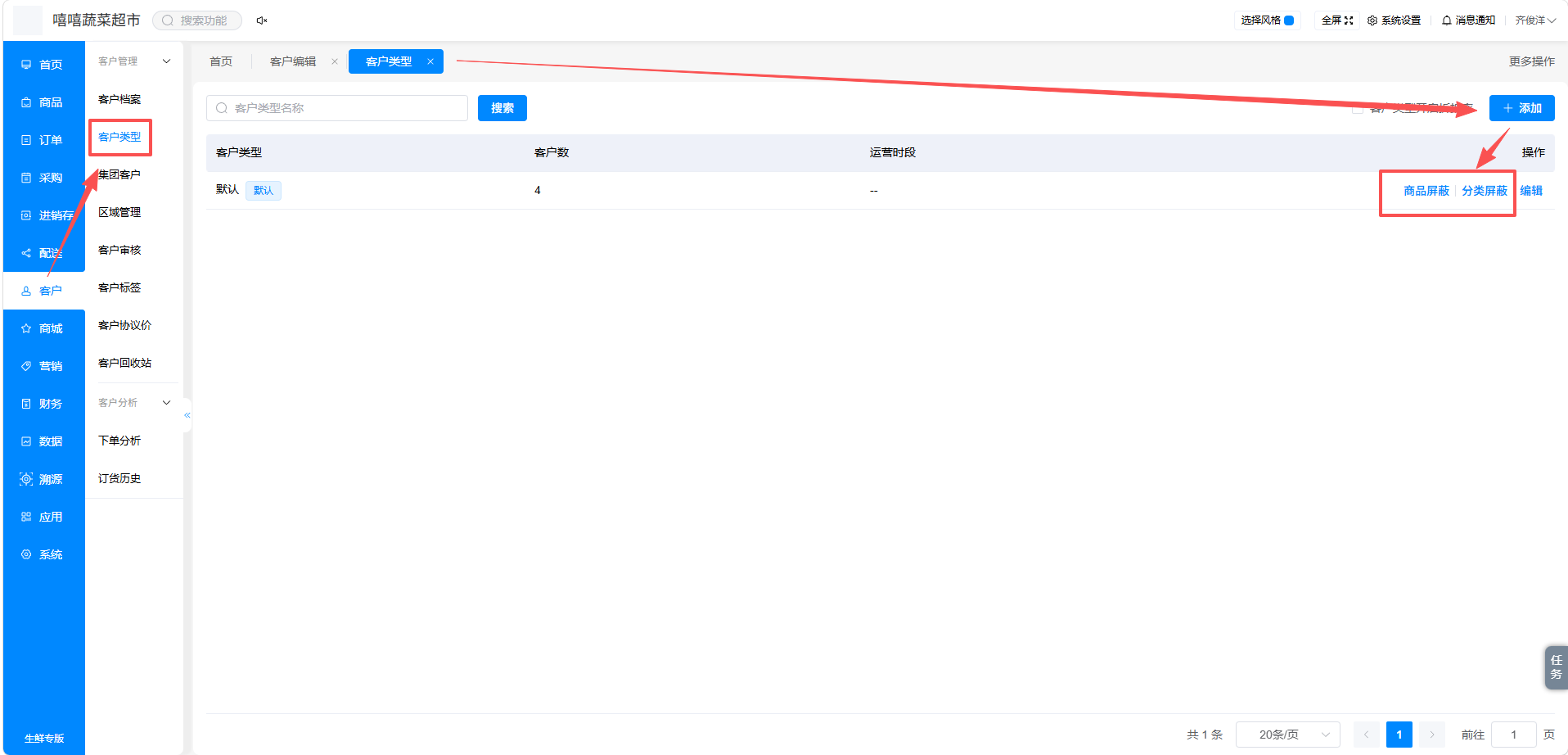Click the 添加 add button
The width and height of the screenshot is (1568, 755).
[1522, 108]
